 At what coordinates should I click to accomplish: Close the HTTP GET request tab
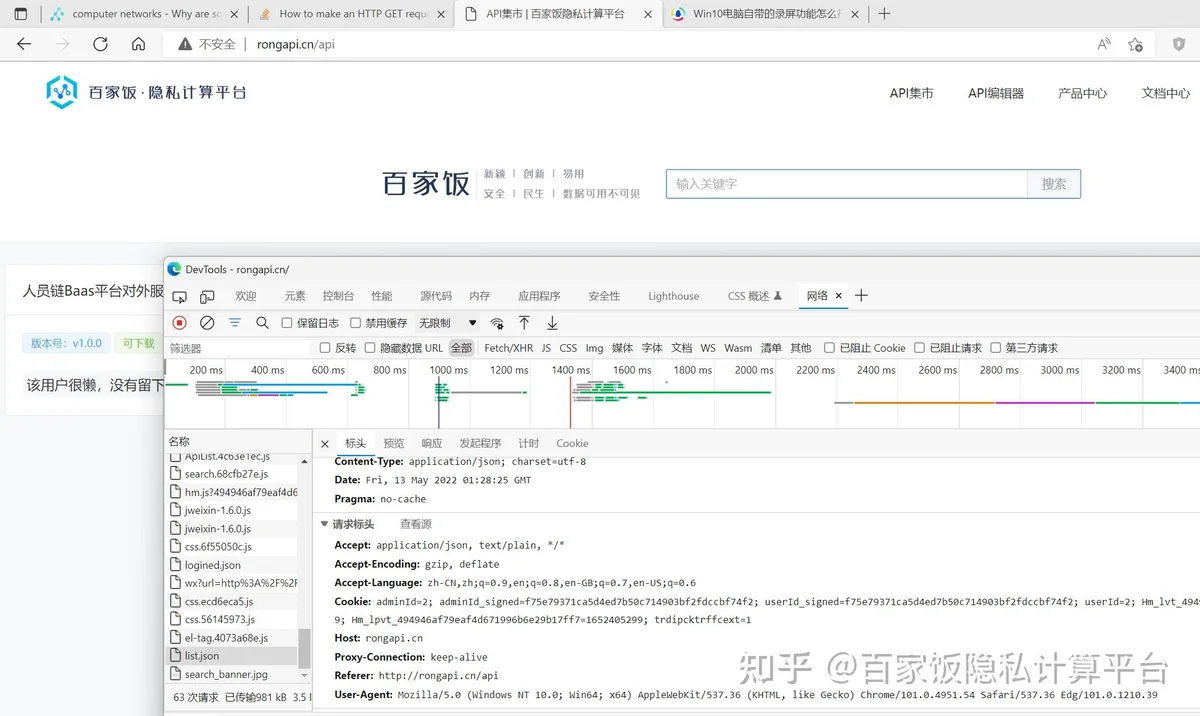[441, 14]
